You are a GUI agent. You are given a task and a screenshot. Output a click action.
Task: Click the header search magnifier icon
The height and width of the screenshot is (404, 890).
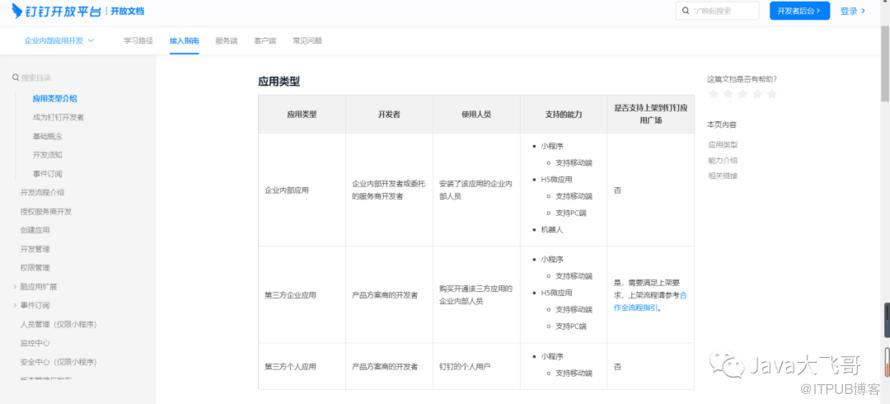tap(686, 11)
